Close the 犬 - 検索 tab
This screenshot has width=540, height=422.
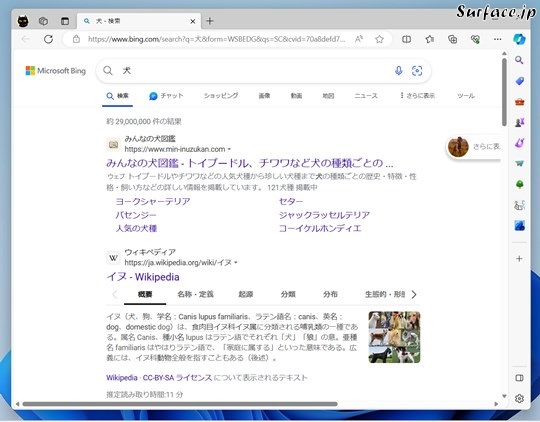[193, 21]
